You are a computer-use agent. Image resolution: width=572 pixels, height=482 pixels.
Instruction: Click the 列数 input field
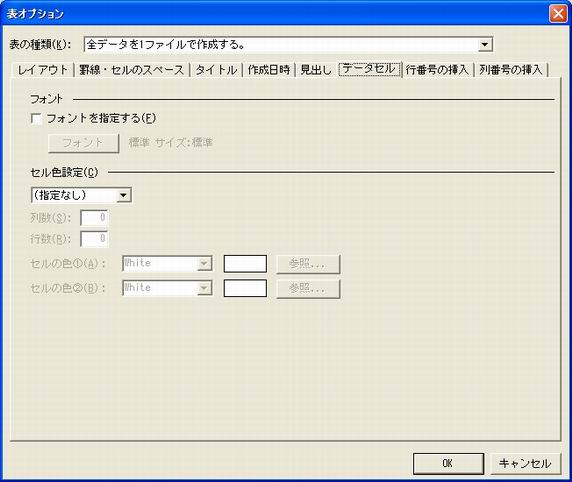(x=94, y=218)
